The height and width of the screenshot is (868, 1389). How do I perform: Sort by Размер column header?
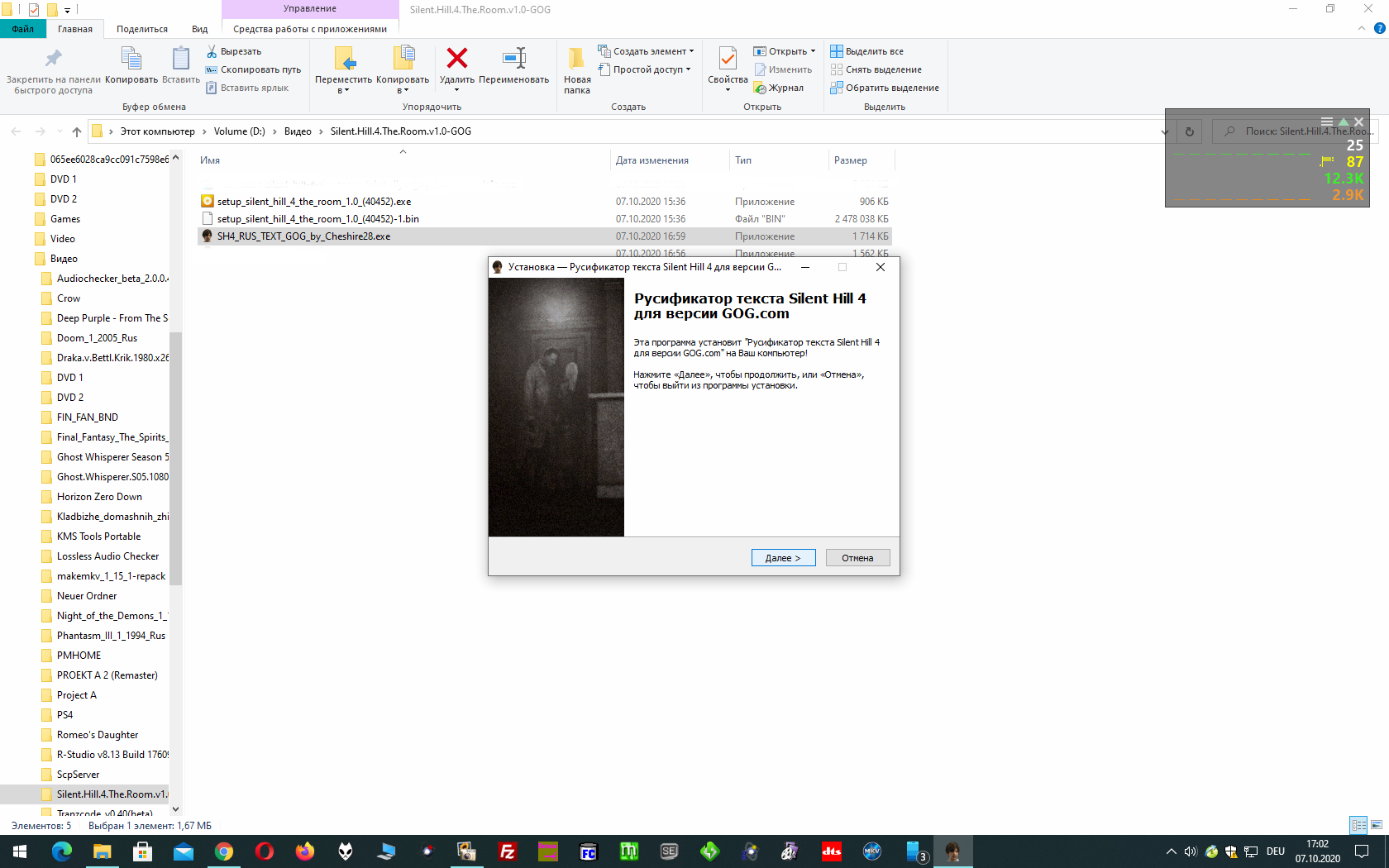click(861, 160)
